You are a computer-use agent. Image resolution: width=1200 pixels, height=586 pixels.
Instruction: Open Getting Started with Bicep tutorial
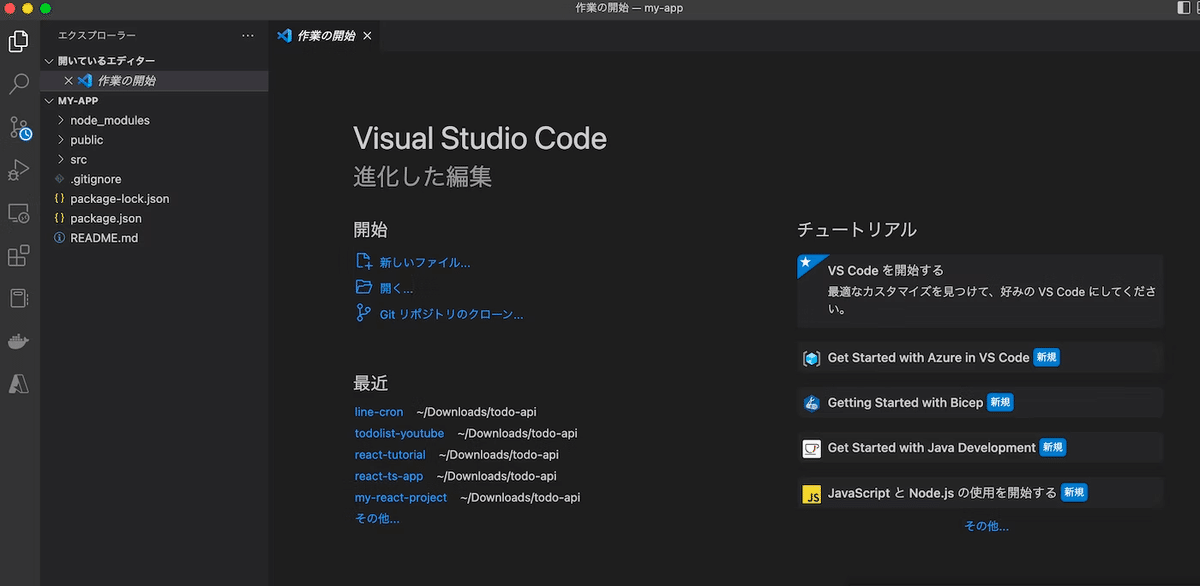point(980,403)
